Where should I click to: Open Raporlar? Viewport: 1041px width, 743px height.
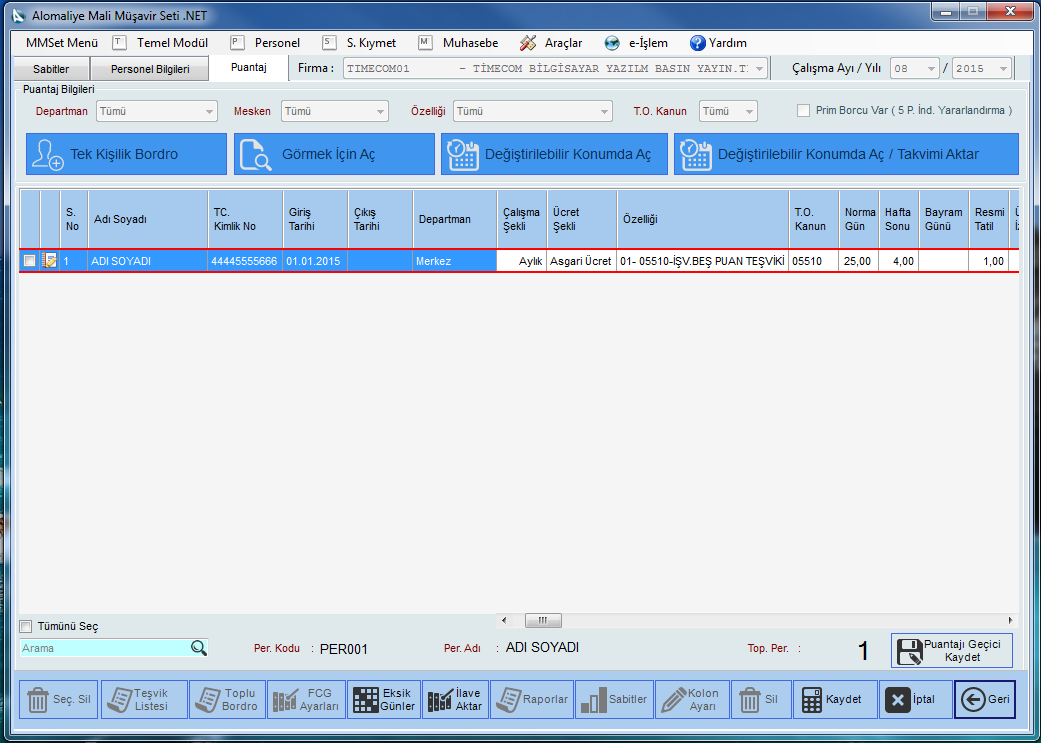tap(532, 699)
